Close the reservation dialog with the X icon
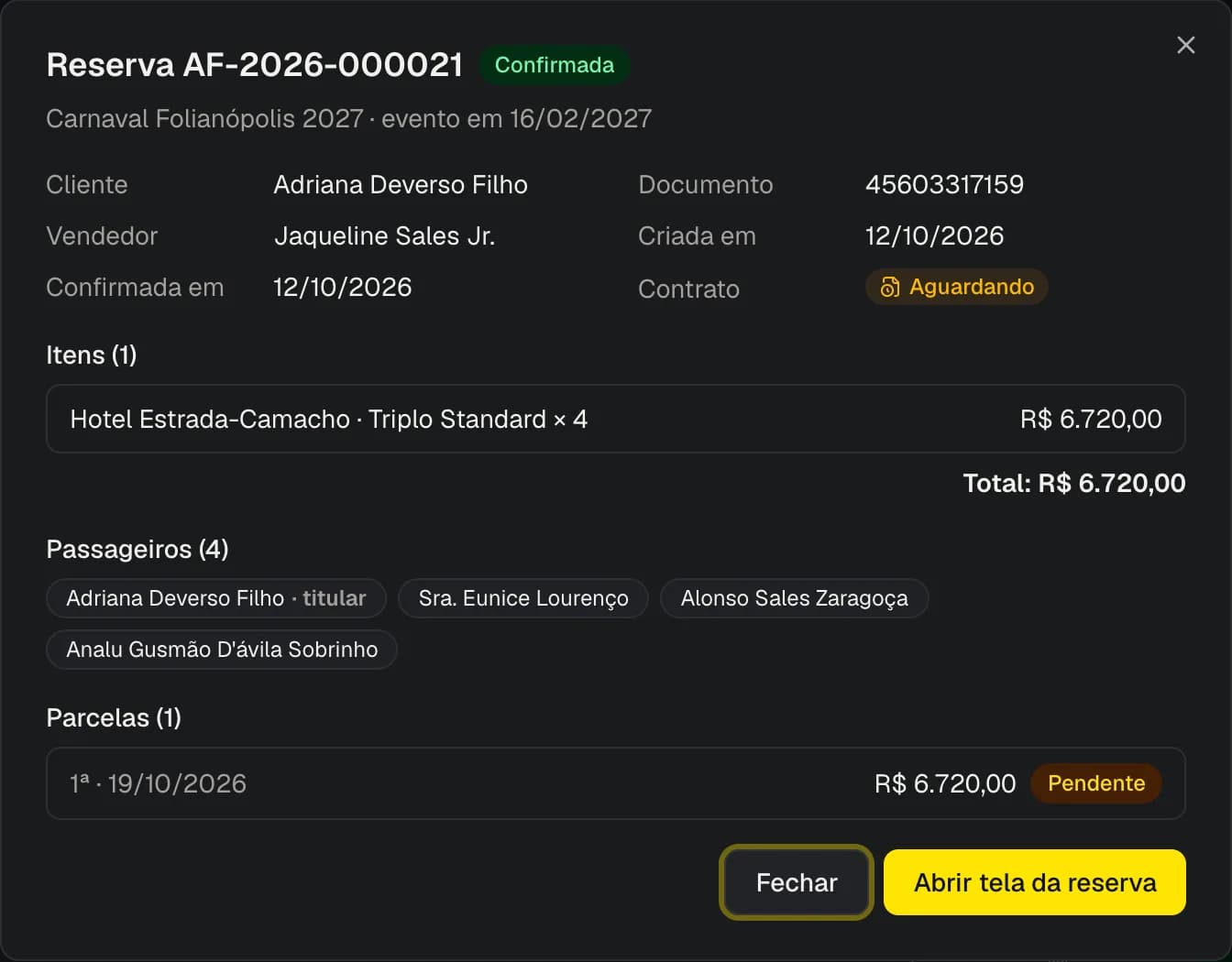Screen dimensions: 1232x962 pyautogui.click(x=1185, y=45)
